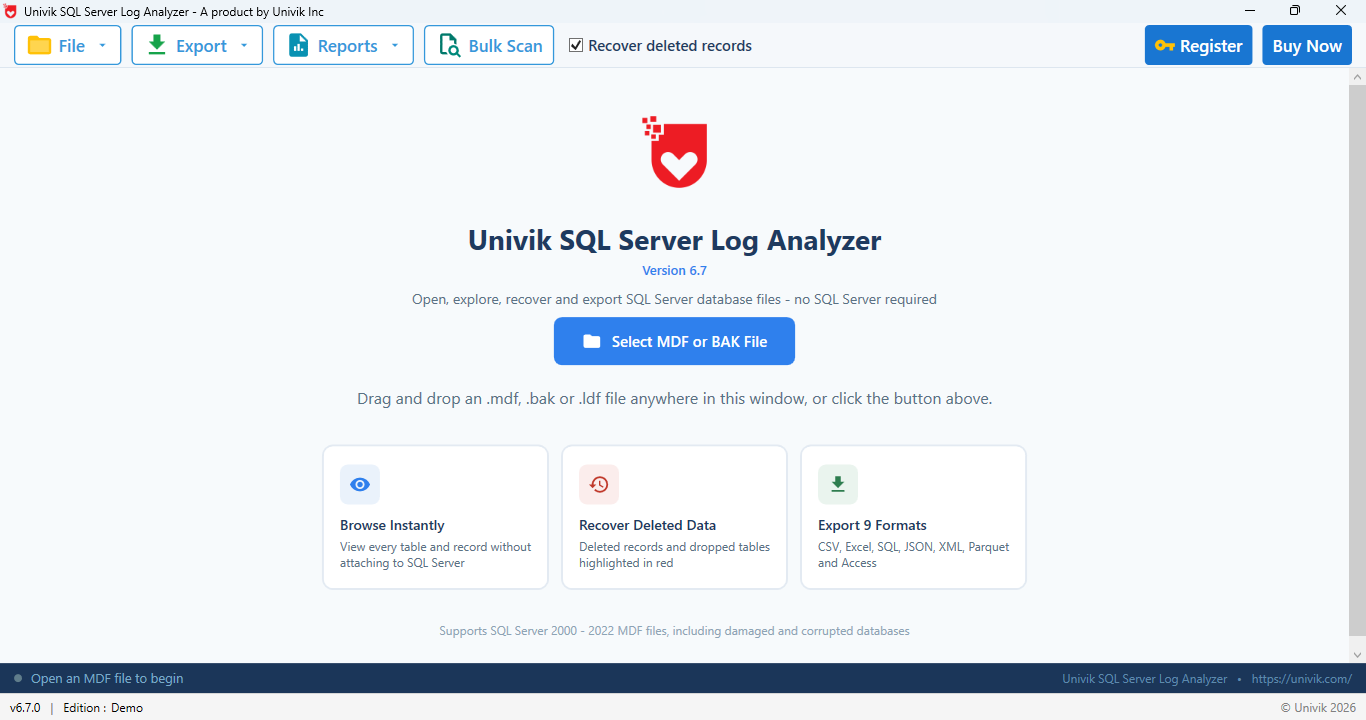Screen dimensions: 1366x720
Task: Click the green Export 9 Formats icon
Action: pyautogui.click(x=838, y=485)
